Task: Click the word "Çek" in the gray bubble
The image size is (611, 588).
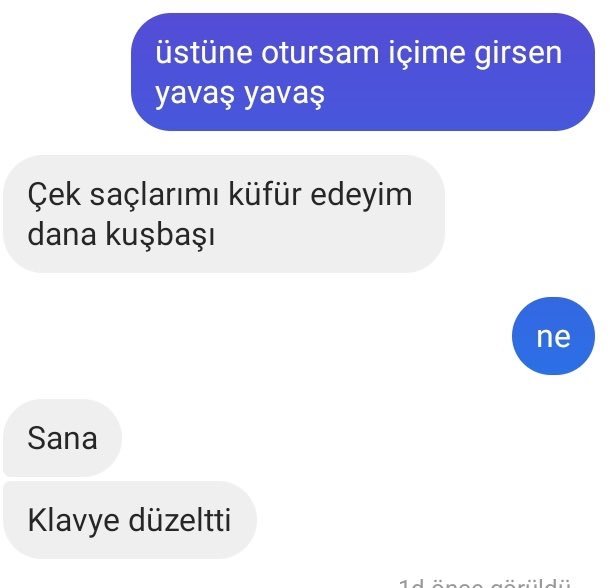Action: pyautogui.click(x=54, y=194)
